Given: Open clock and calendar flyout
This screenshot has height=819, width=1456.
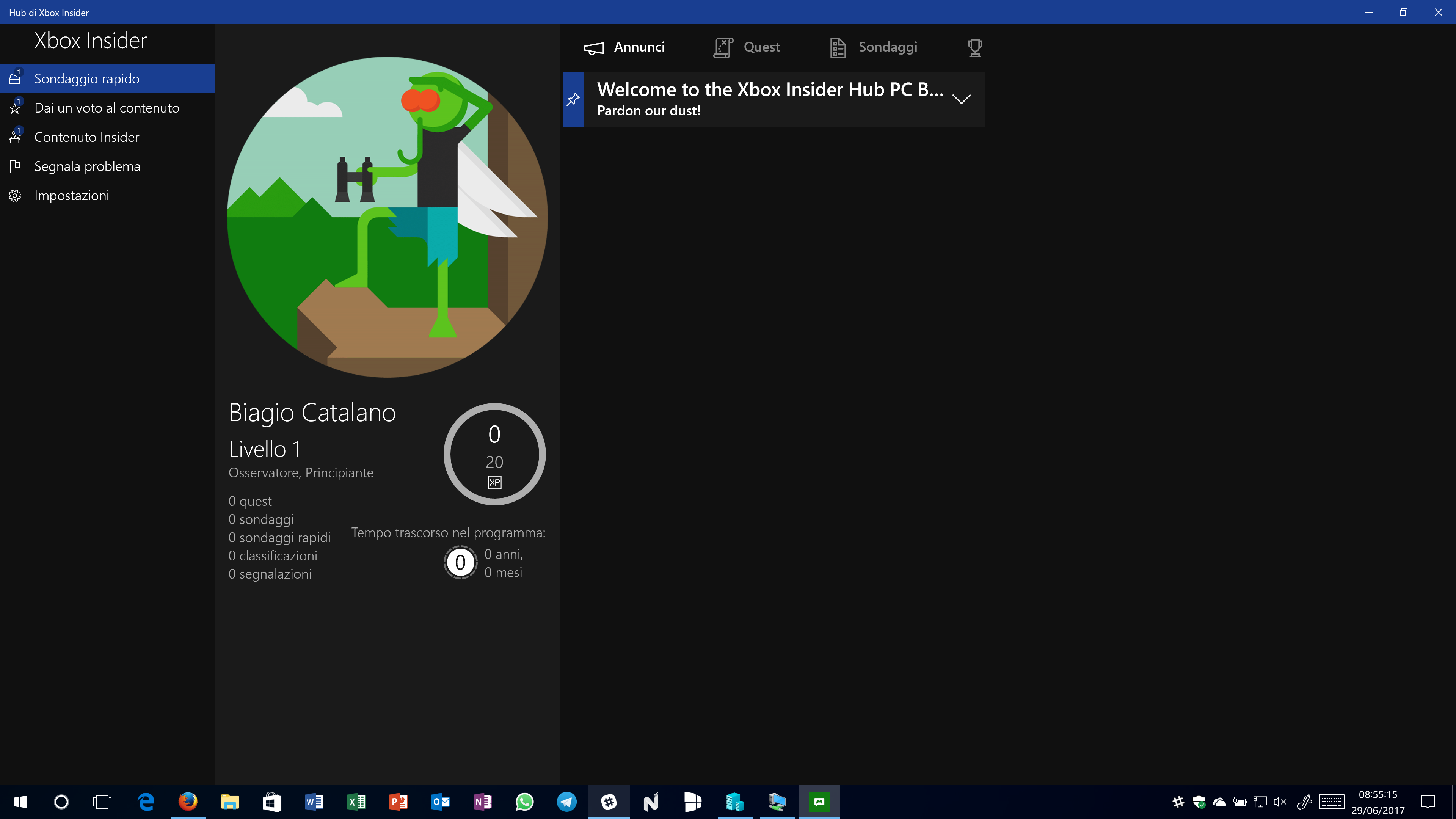Looking at the screenshot, I should pos(1378,802).
